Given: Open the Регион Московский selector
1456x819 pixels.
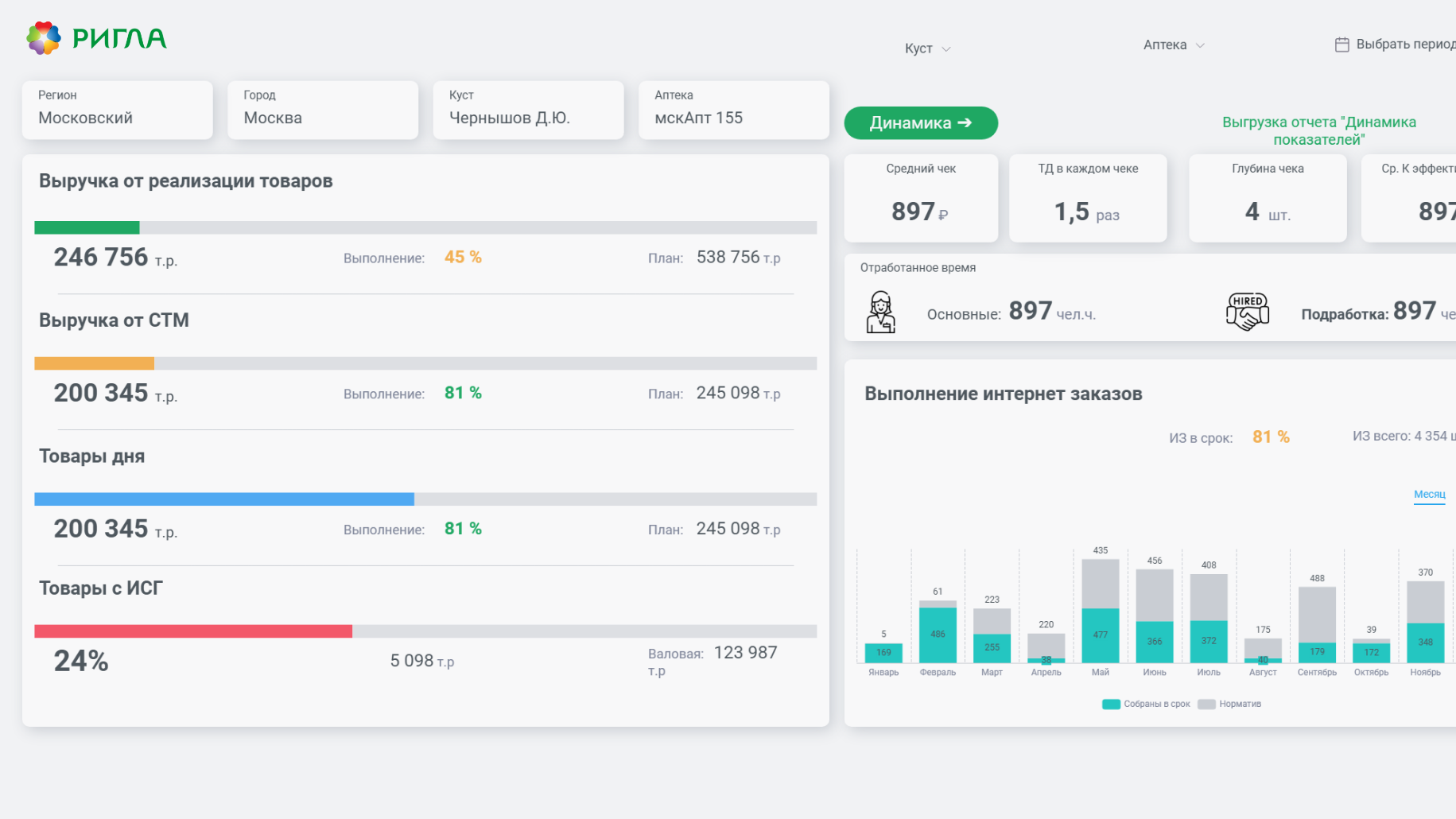Looking at the screenshot, I should (118, 110).
